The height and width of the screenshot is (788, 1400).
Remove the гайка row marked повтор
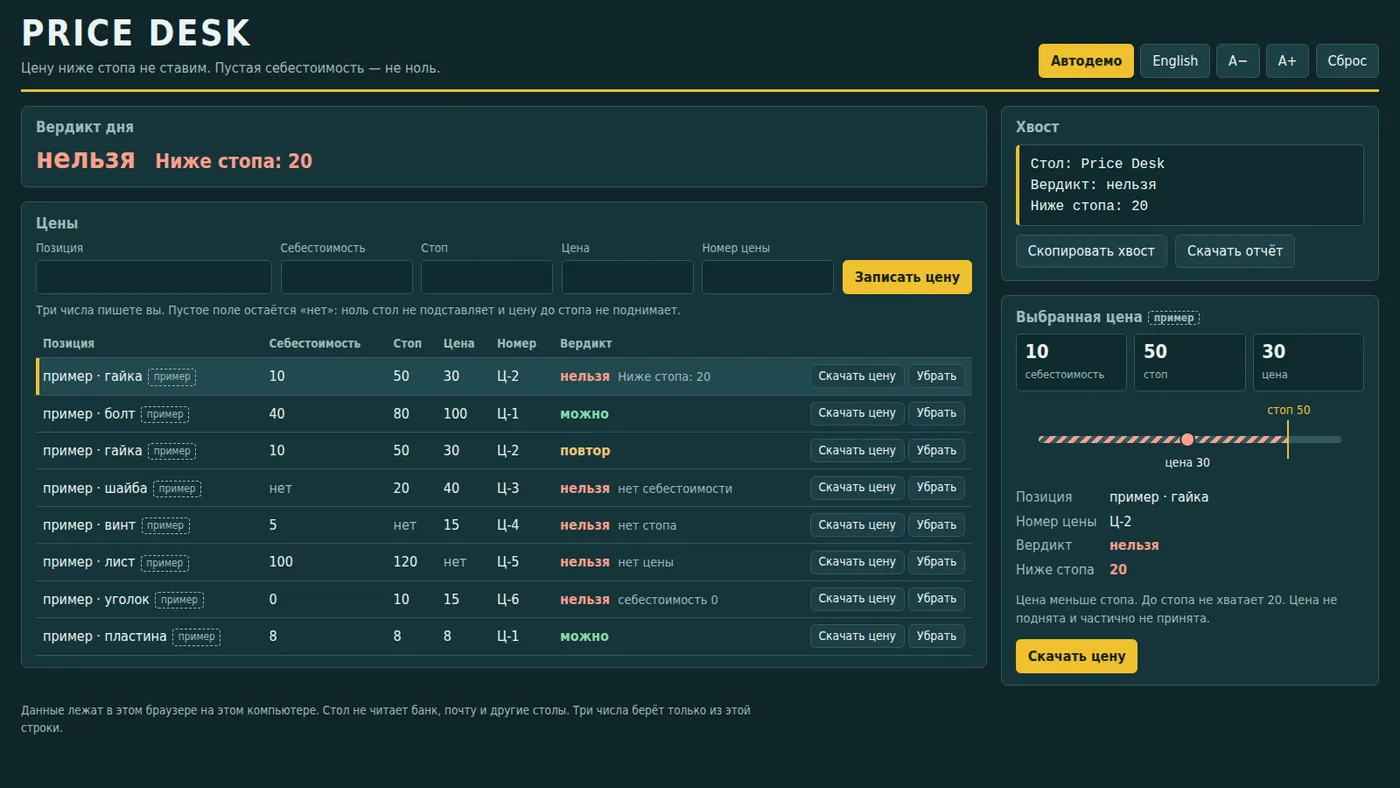(937, 451)
